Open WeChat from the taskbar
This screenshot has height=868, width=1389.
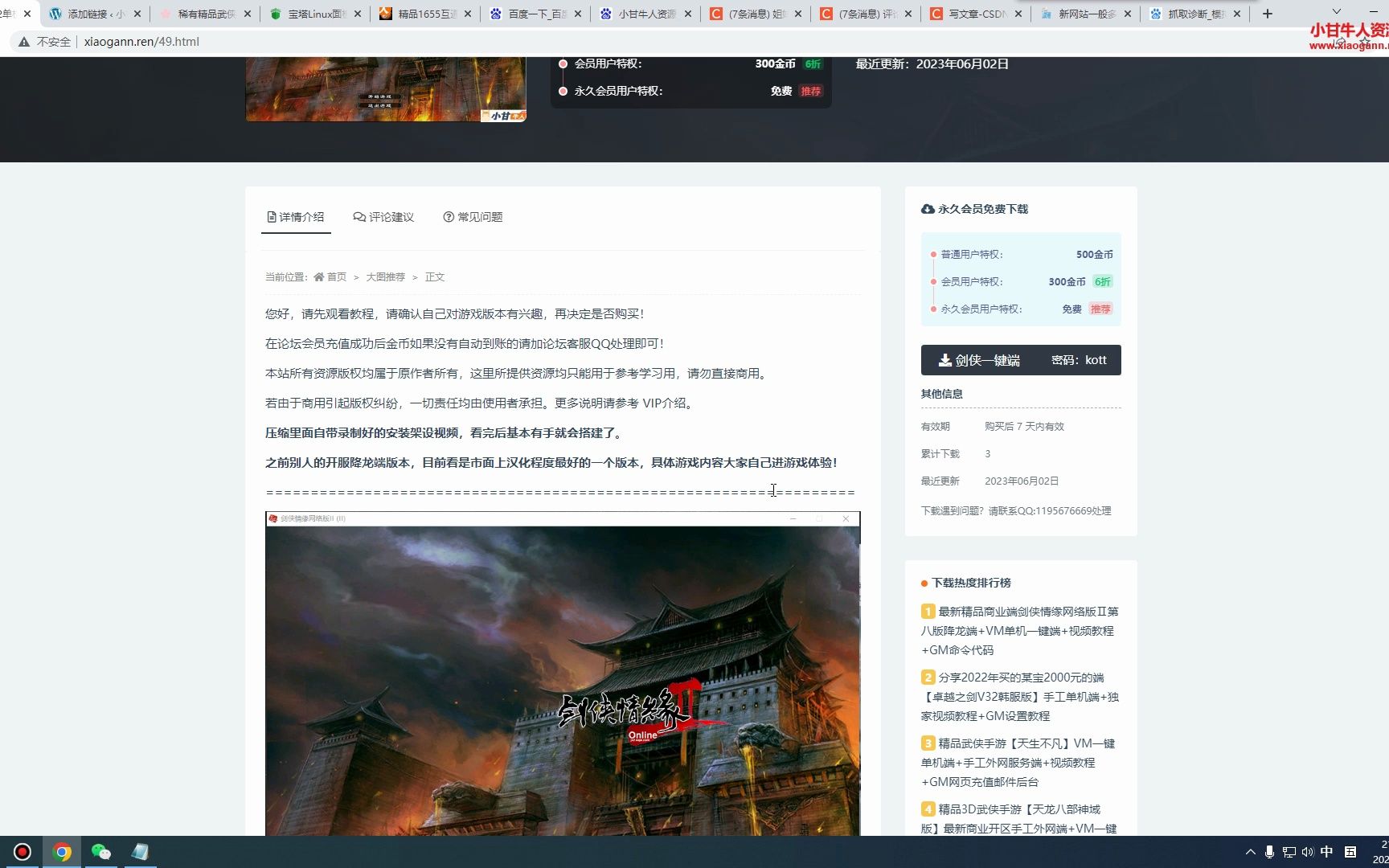pos(100,852)
